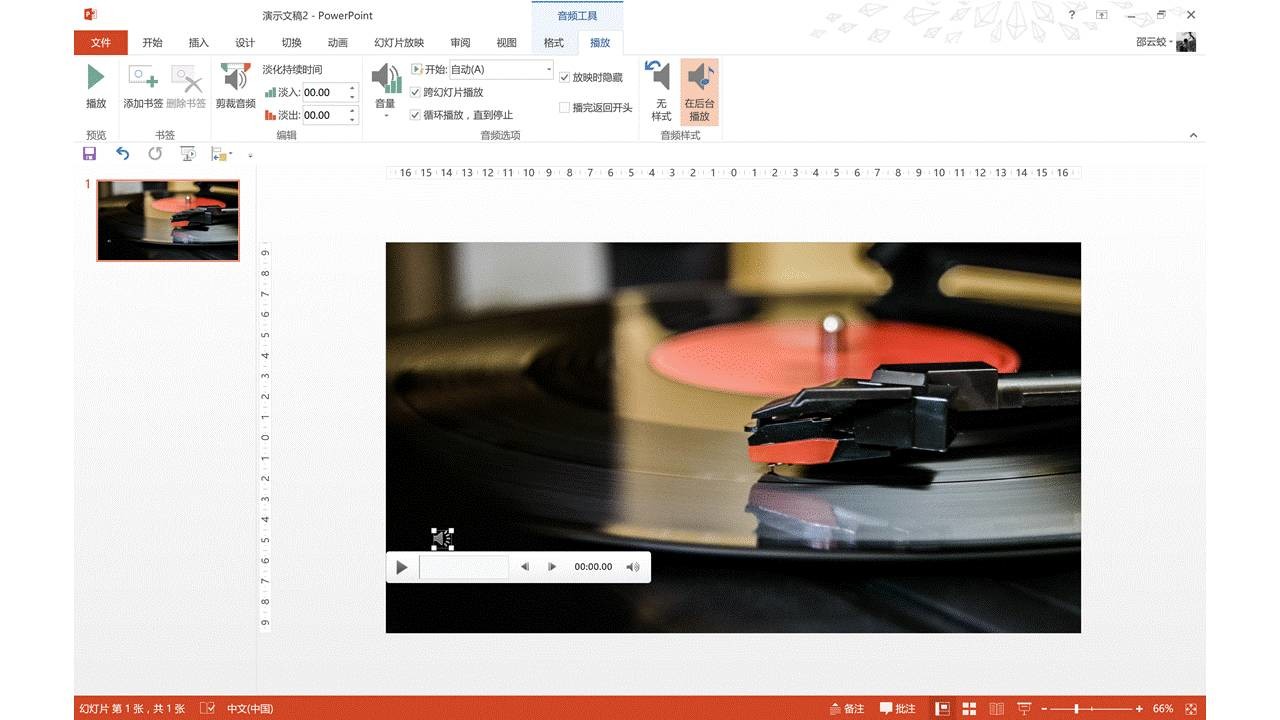Click the Add Bookmark (添加书签) icon

click(x=143, y=79)
